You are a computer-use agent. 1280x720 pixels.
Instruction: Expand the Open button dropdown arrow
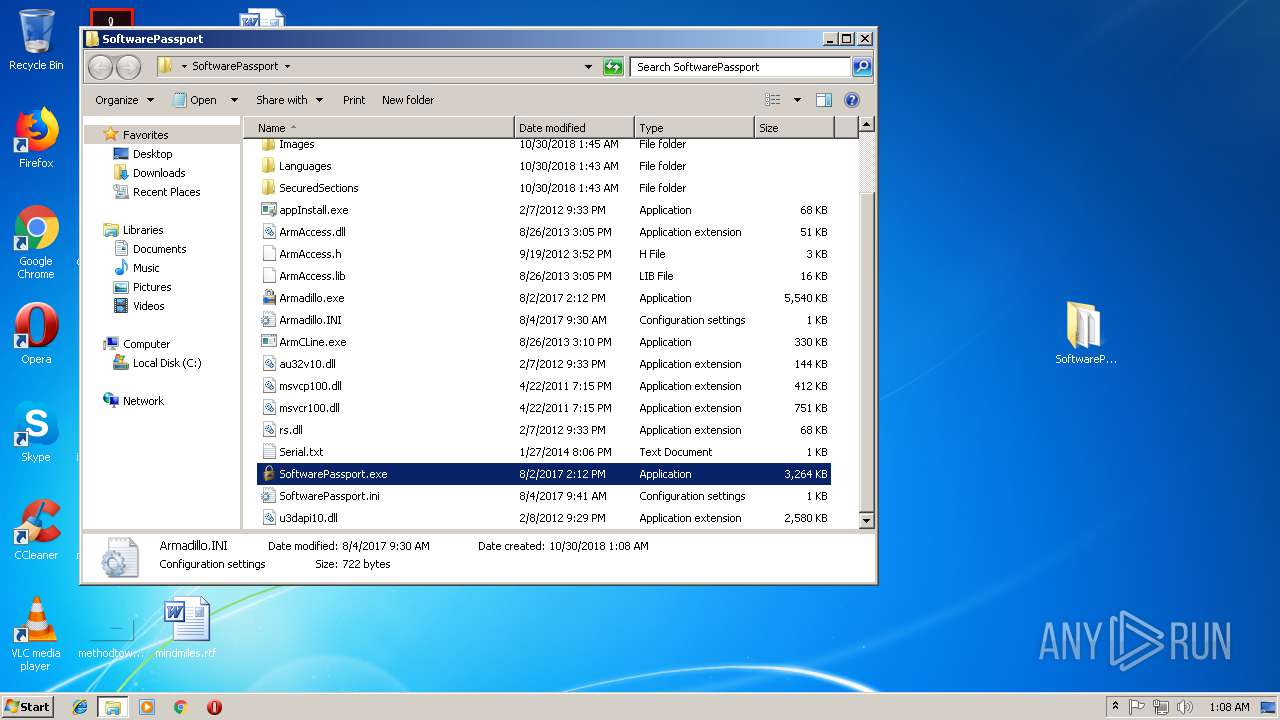click(234, 100)
